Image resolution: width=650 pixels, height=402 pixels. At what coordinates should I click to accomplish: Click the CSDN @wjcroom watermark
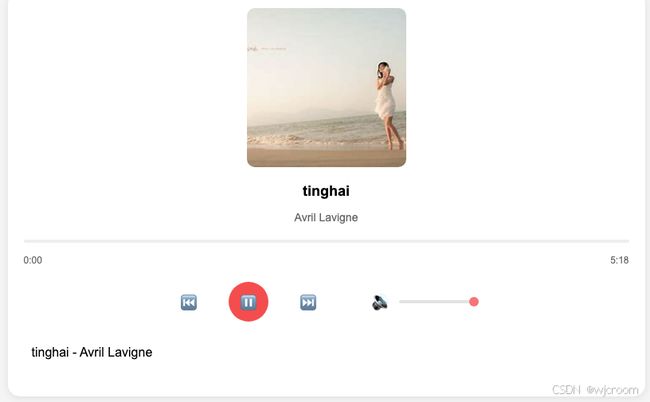click(x=595, y=390)
